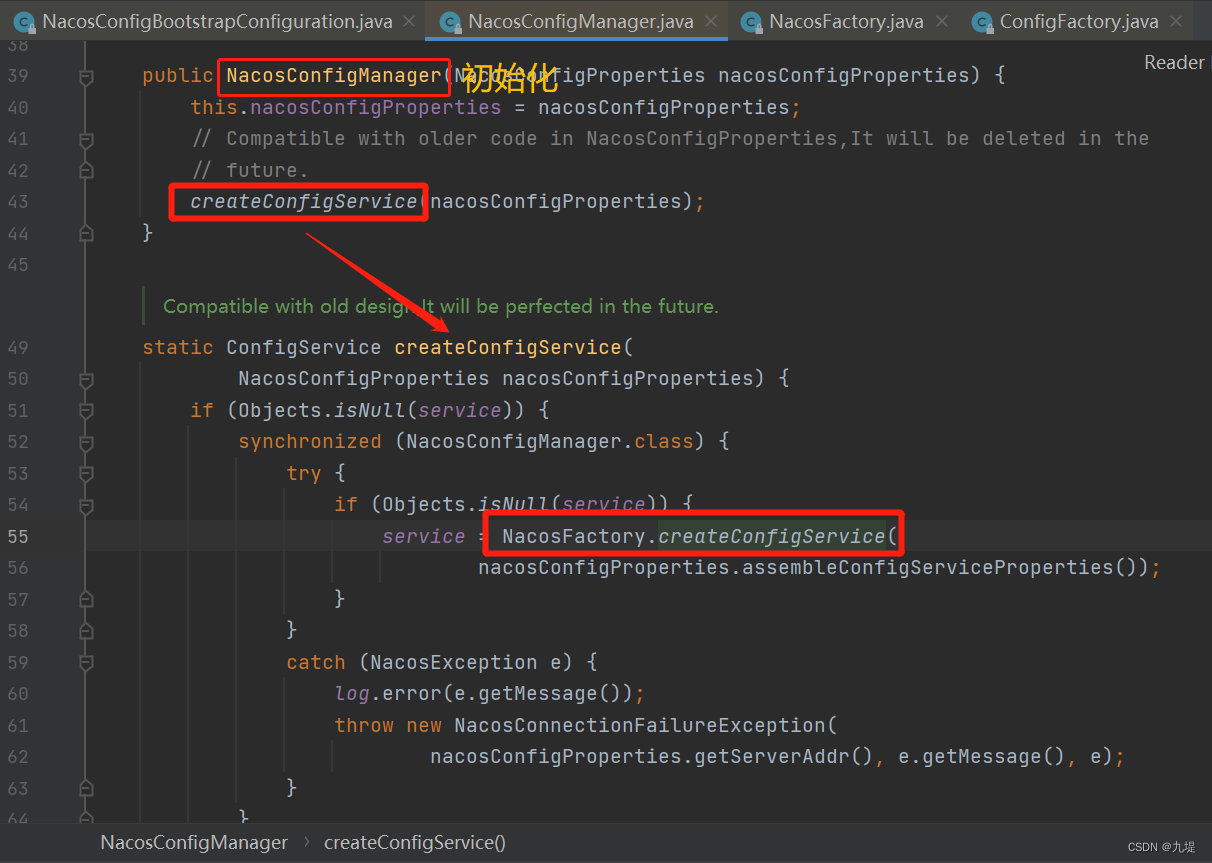Click the public keyword on line 39
This screenshot has width=1212, height=863.
[x=178, y=75]
